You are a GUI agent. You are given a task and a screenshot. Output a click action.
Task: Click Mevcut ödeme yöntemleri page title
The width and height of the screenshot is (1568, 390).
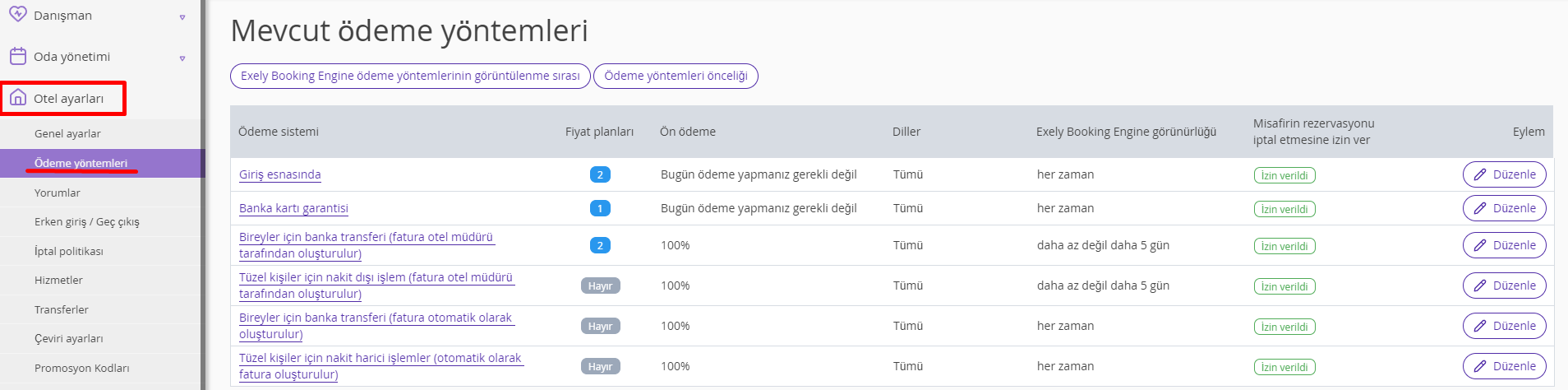[x=409, y=31]
